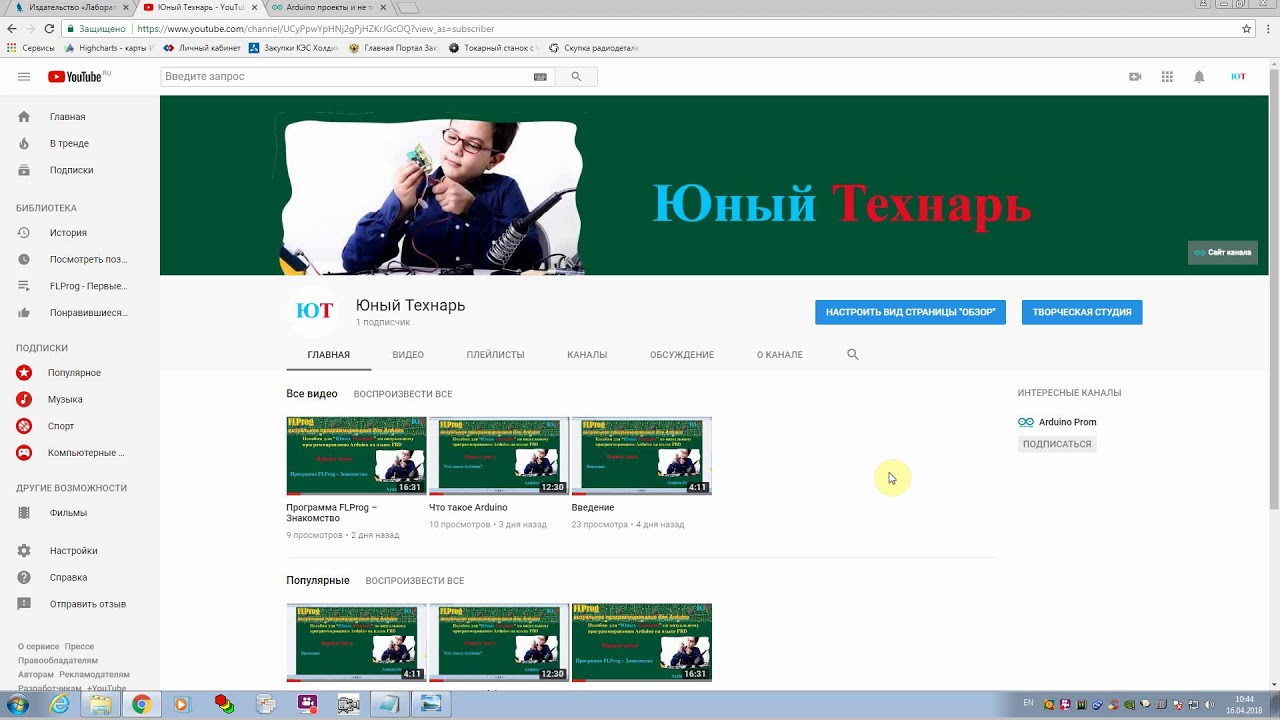Click Правообладателям link in sidebar footer
1280x720 pixels.
[58, 661]
